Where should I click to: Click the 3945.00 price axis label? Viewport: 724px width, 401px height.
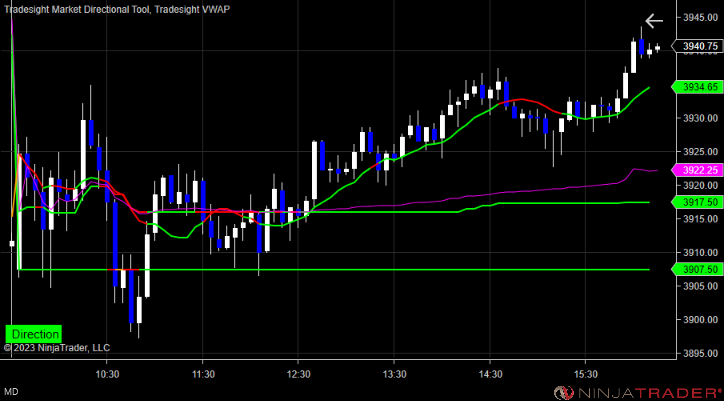coord(700,18)
